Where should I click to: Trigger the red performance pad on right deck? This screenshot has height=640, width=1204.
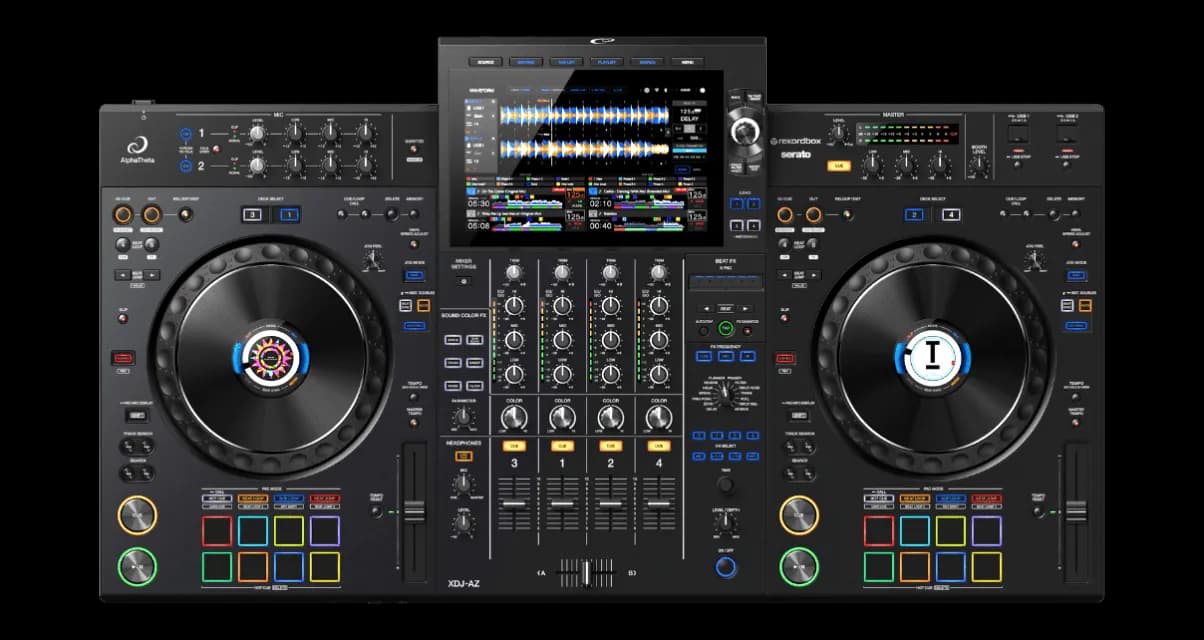pyautogui.click(x=879, y=531)
